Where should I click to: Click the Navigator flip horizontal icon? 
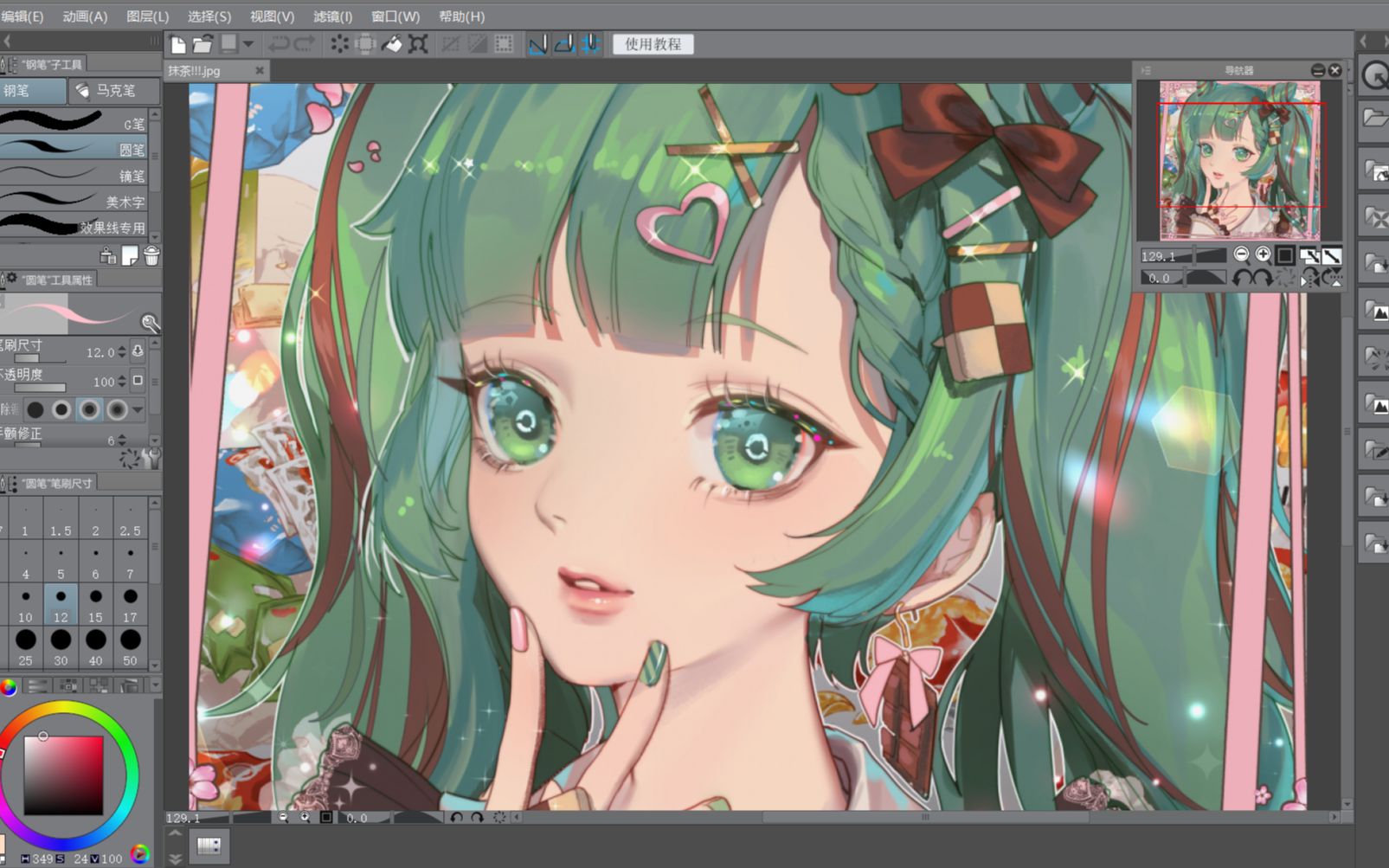tap(1309, 278)
